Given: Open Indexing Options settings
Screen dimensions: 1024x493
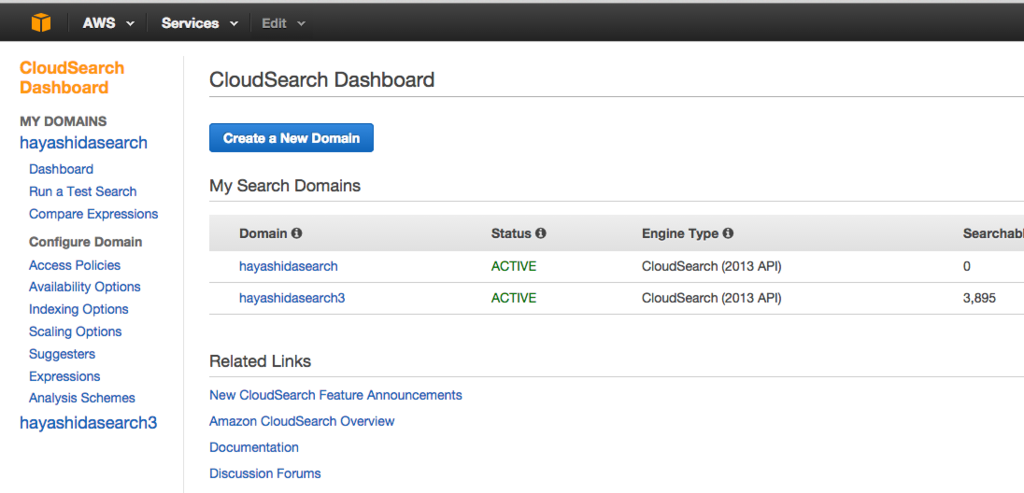Looking at the screenshot, I should (x=79, y=310).
